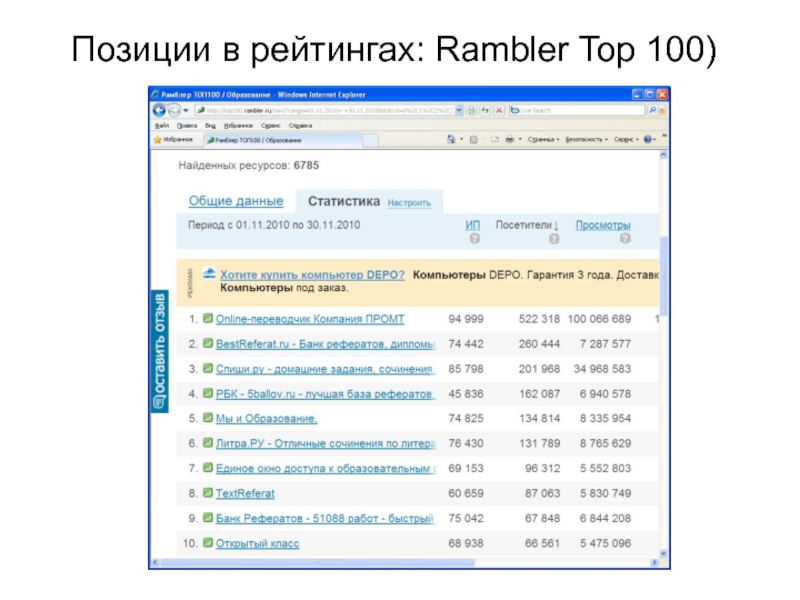The height and width of the screenshot is (600, 800).
Task: Open the Избранное menu in menu bar
Action: click(238, 126)
